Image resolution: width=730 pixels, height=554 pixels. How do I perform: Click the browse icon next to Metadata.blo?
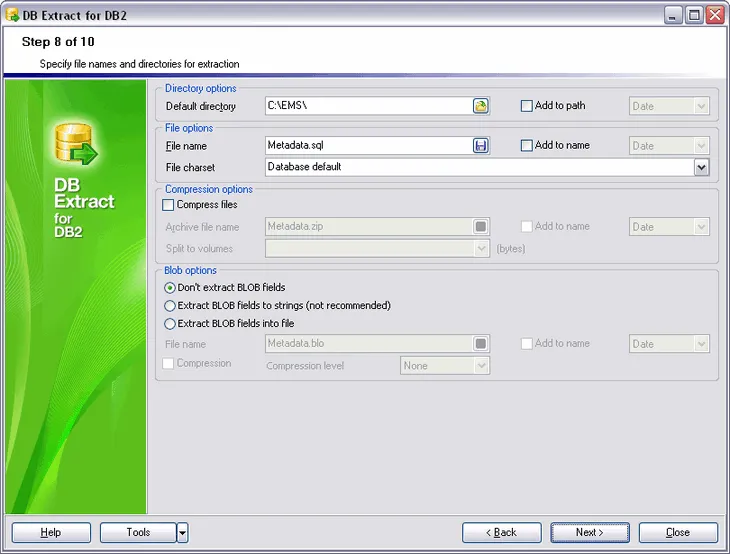click(480, 344)
